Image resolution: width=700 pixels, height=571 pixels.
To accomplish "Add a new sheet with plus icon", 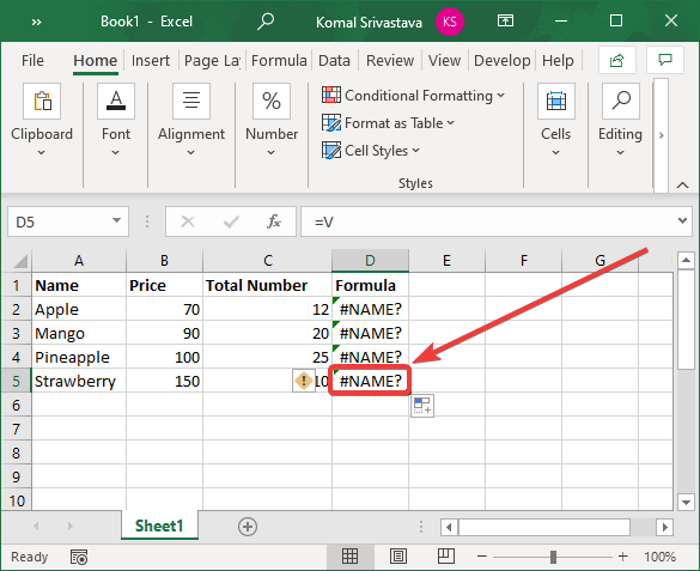I will [247, 526].
